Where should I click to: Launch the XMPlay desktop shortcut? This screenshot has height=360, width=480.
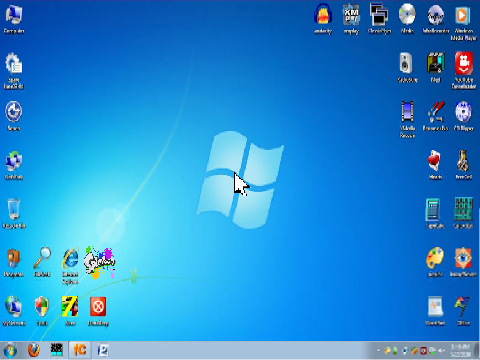[x=351, y=19]
